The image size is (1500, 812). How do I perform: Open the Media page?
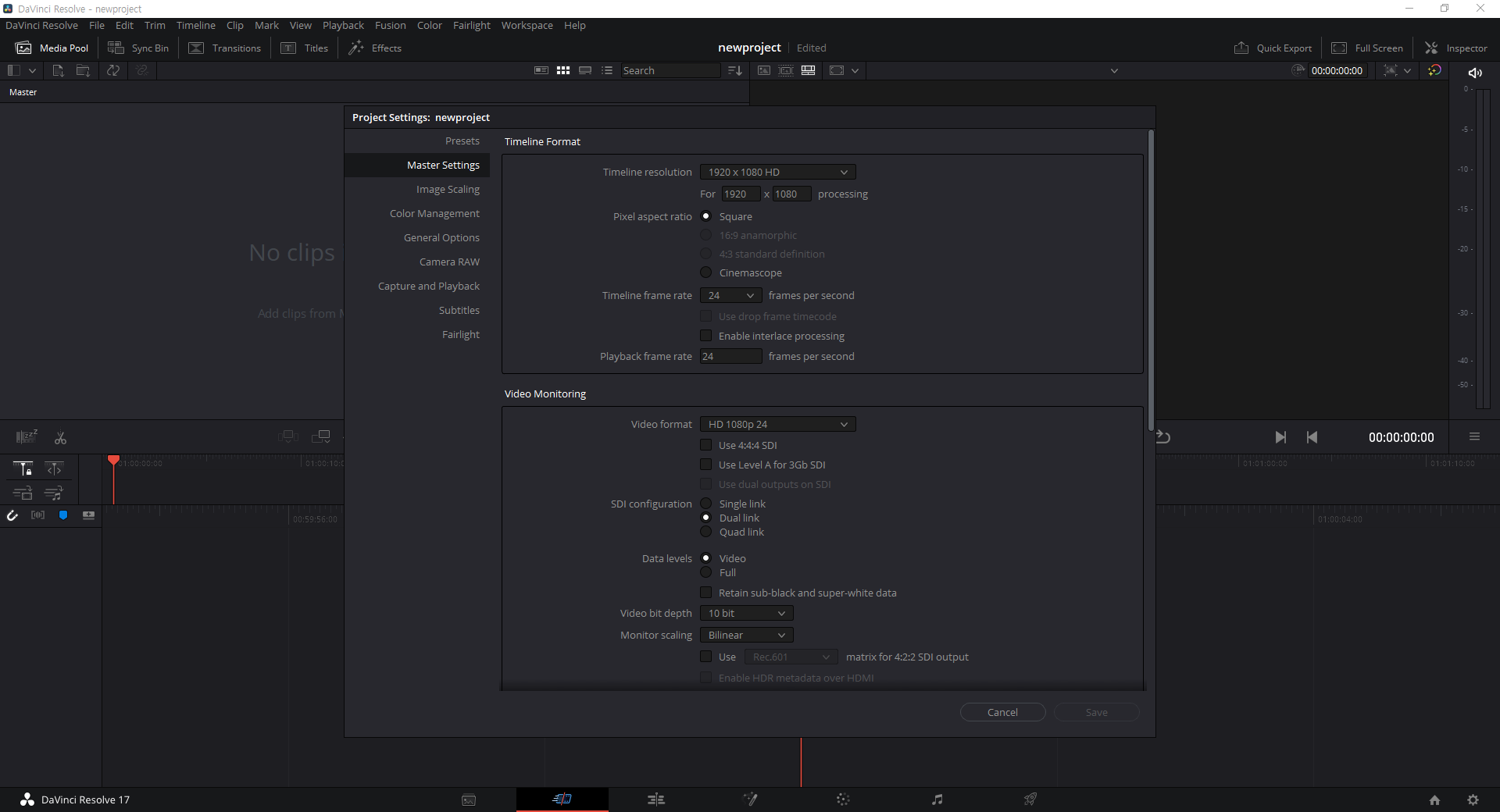469,800
